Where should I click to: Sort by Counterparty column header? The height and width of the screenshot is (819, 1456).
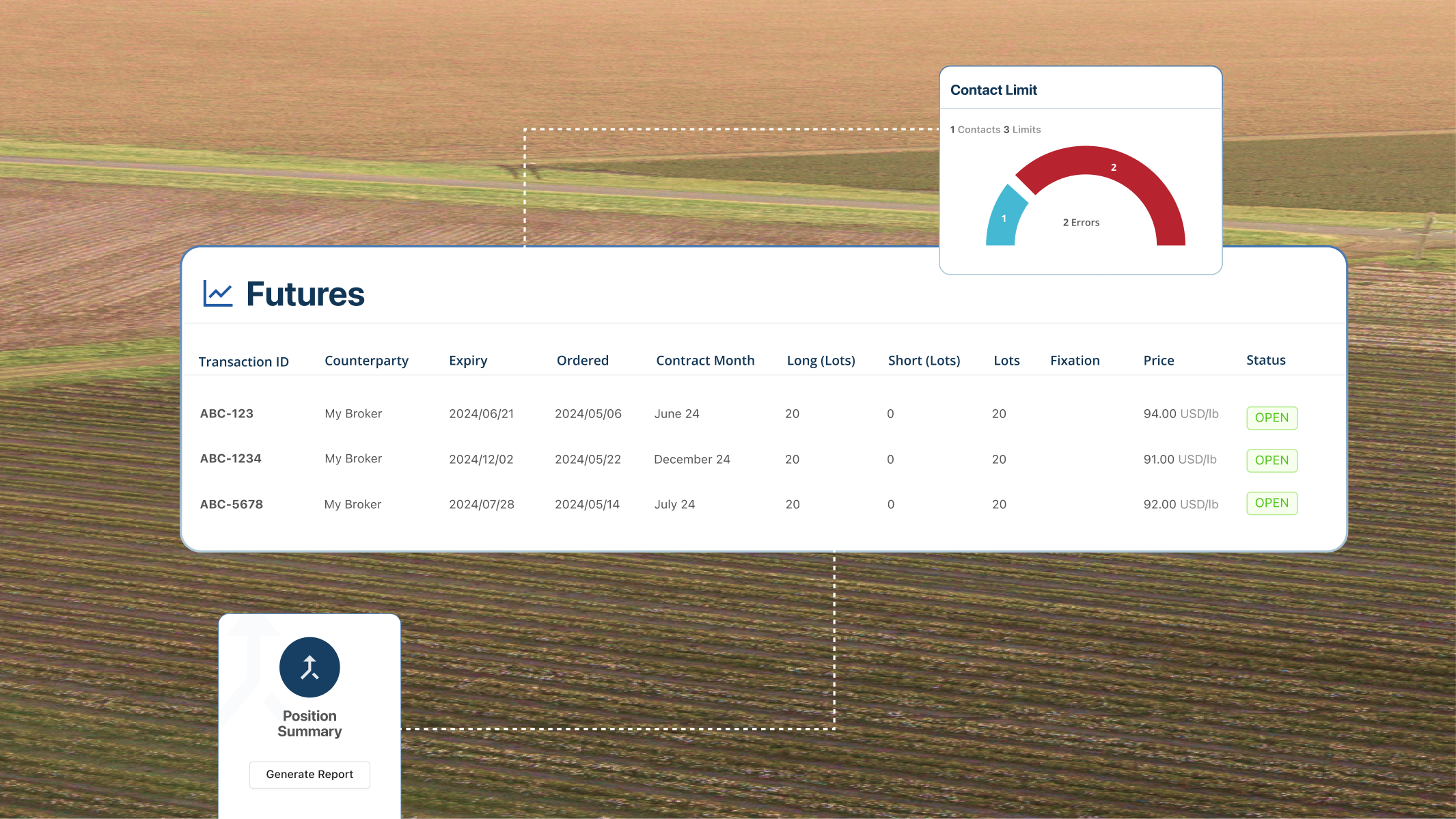(x=366, y=361)
